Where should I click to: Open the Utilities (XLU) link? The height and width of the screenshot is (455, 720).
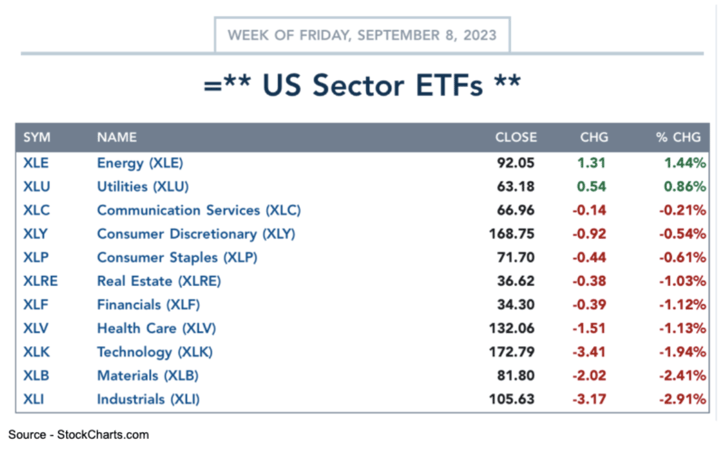click(x=143, y=186)
